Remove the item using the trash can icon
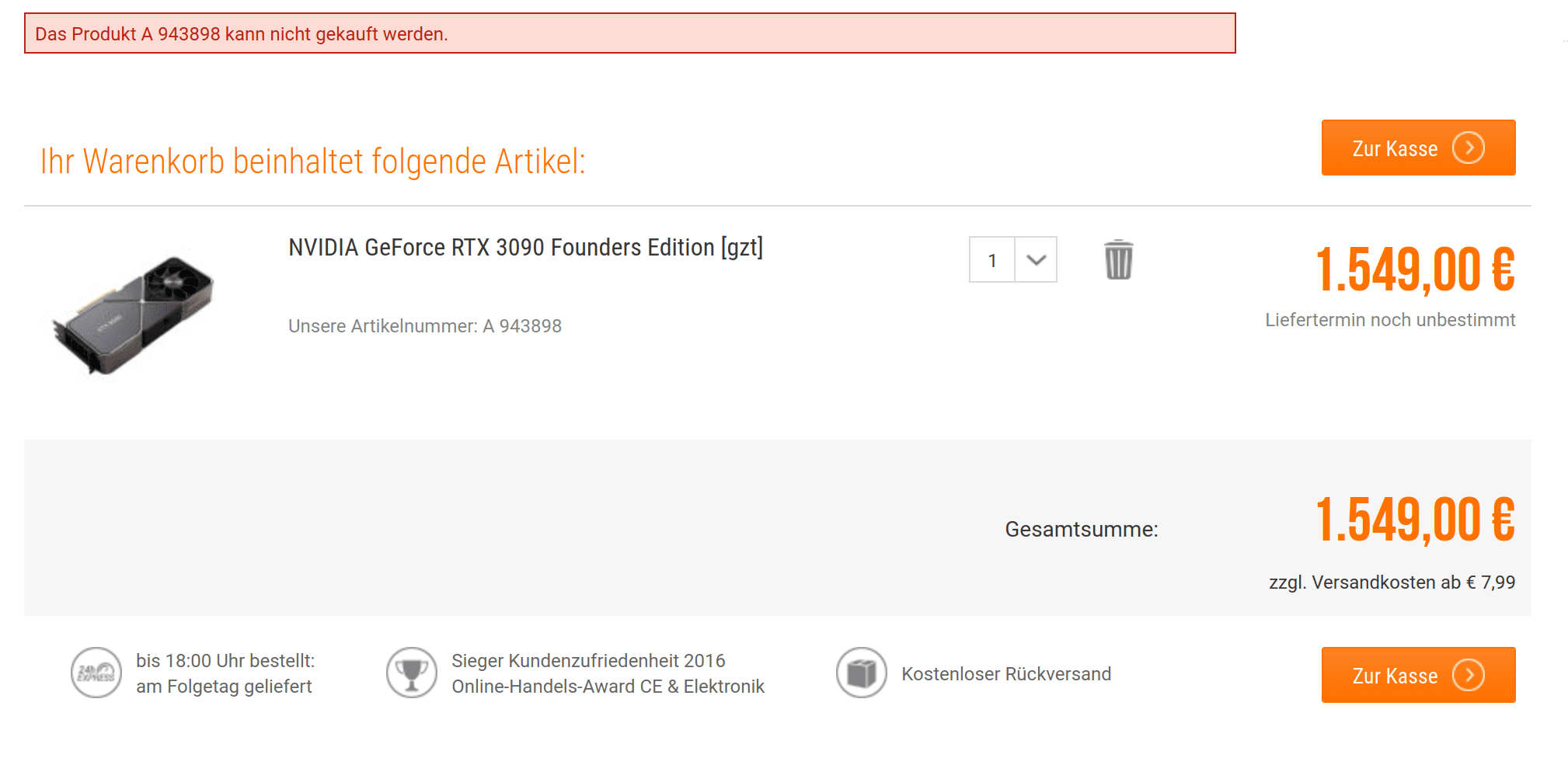1568x758 pixels. 1118,259
